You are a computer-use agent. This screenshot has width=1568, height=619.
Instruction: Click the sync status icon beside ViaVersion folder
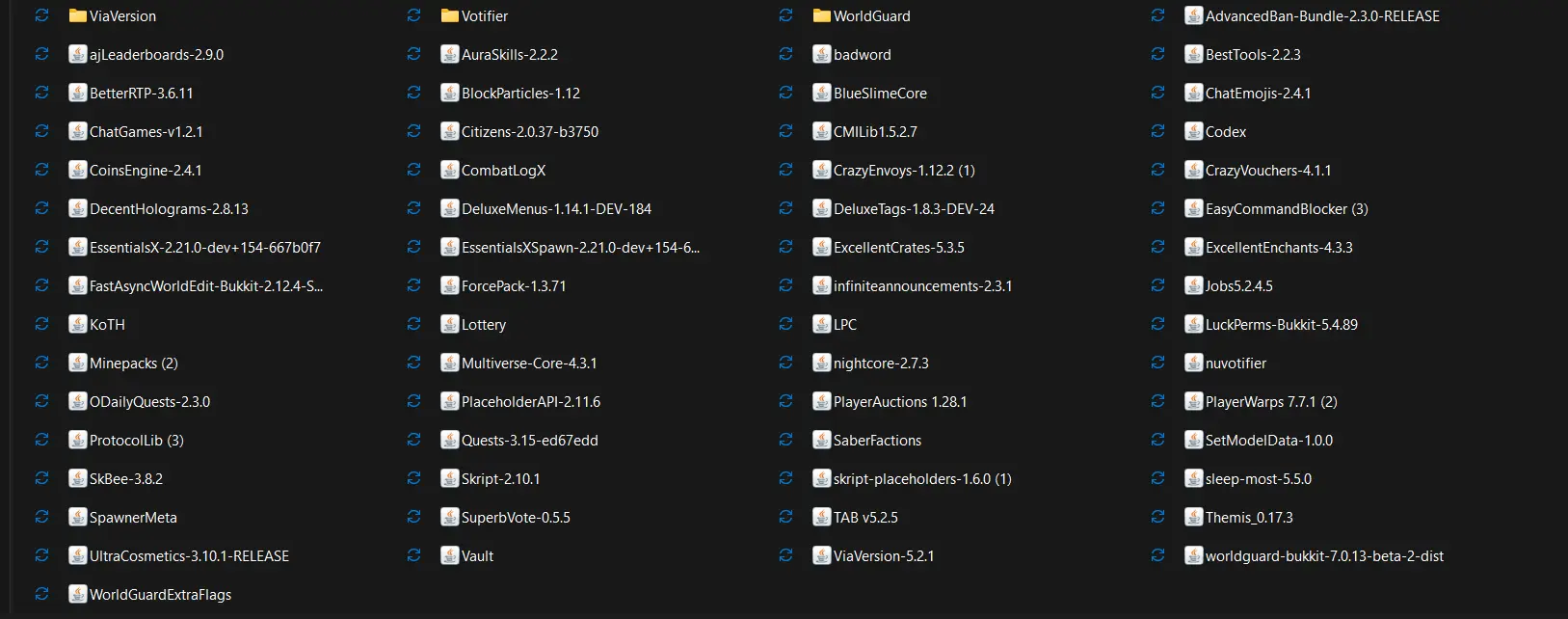[x=41, y=15]
